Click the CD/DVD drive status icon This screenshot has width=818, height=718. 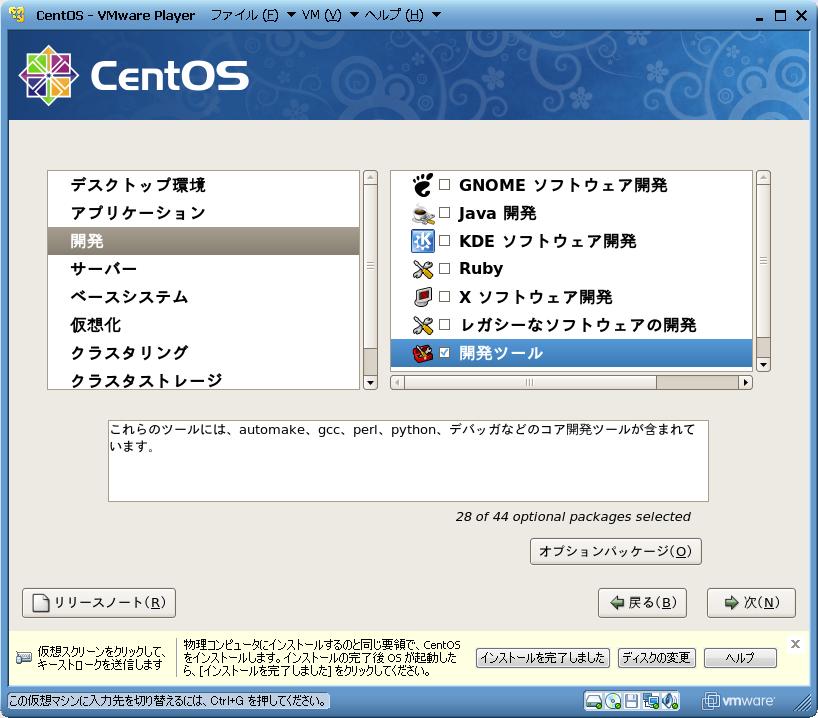[613, 700]
